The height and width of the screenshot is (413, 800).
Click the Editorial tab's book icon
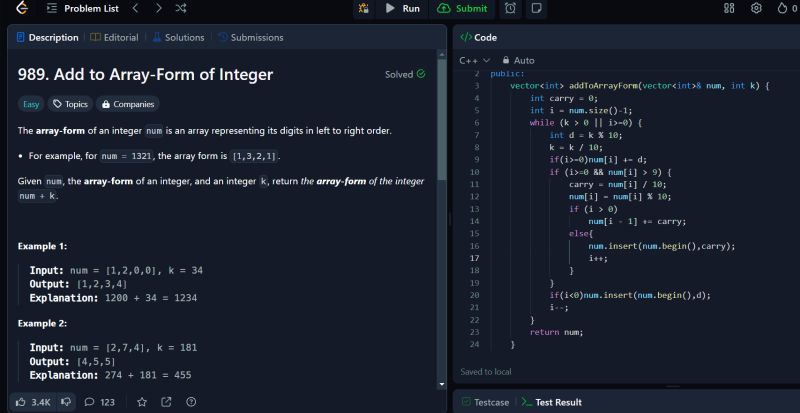95,37
